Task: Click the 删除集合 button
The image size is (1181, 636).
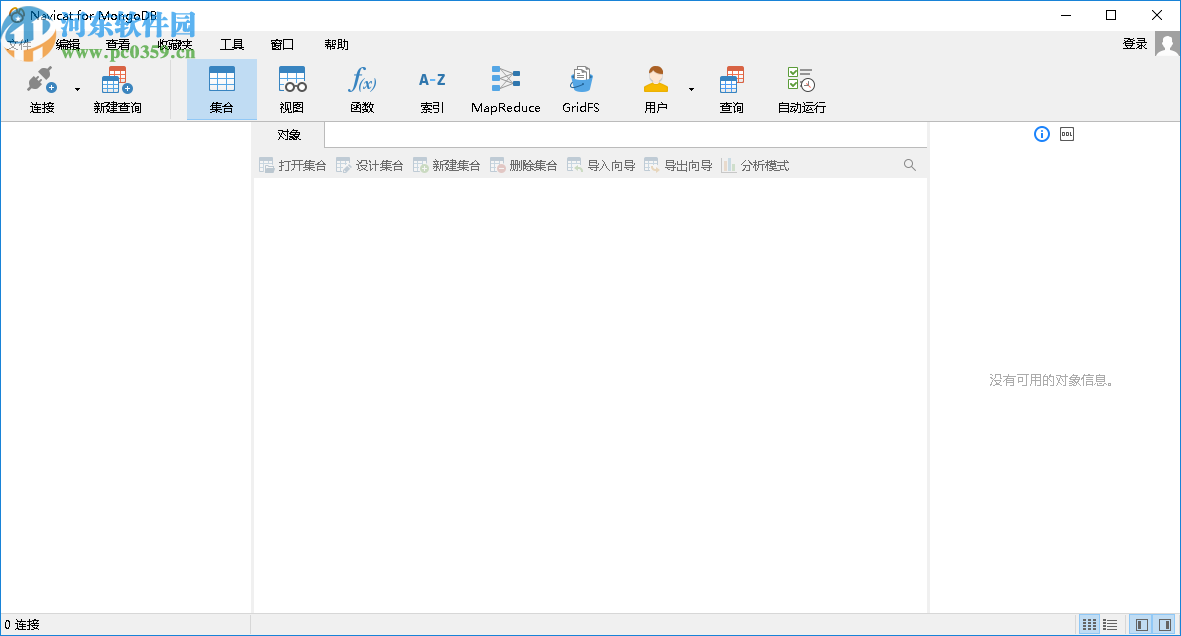Action: click(x=523, y=165)
